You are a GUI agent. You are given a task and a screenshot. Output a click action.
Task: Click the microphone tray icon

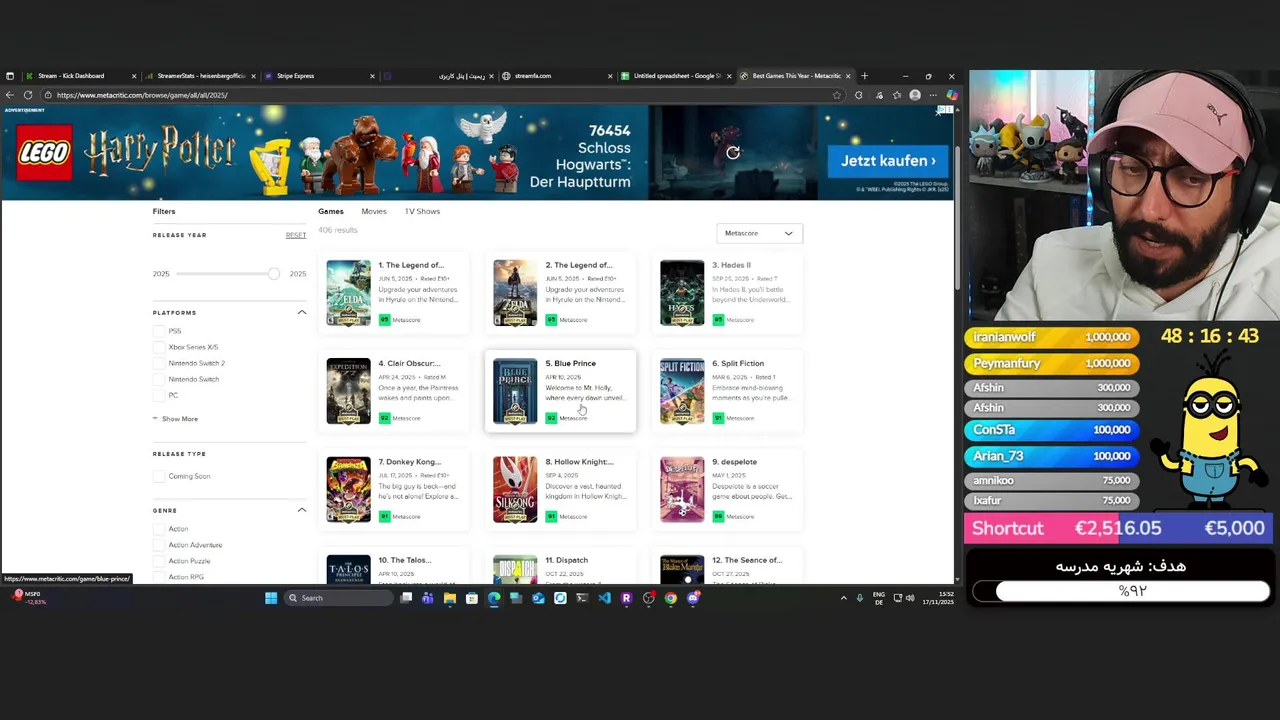tap(860, 598)
